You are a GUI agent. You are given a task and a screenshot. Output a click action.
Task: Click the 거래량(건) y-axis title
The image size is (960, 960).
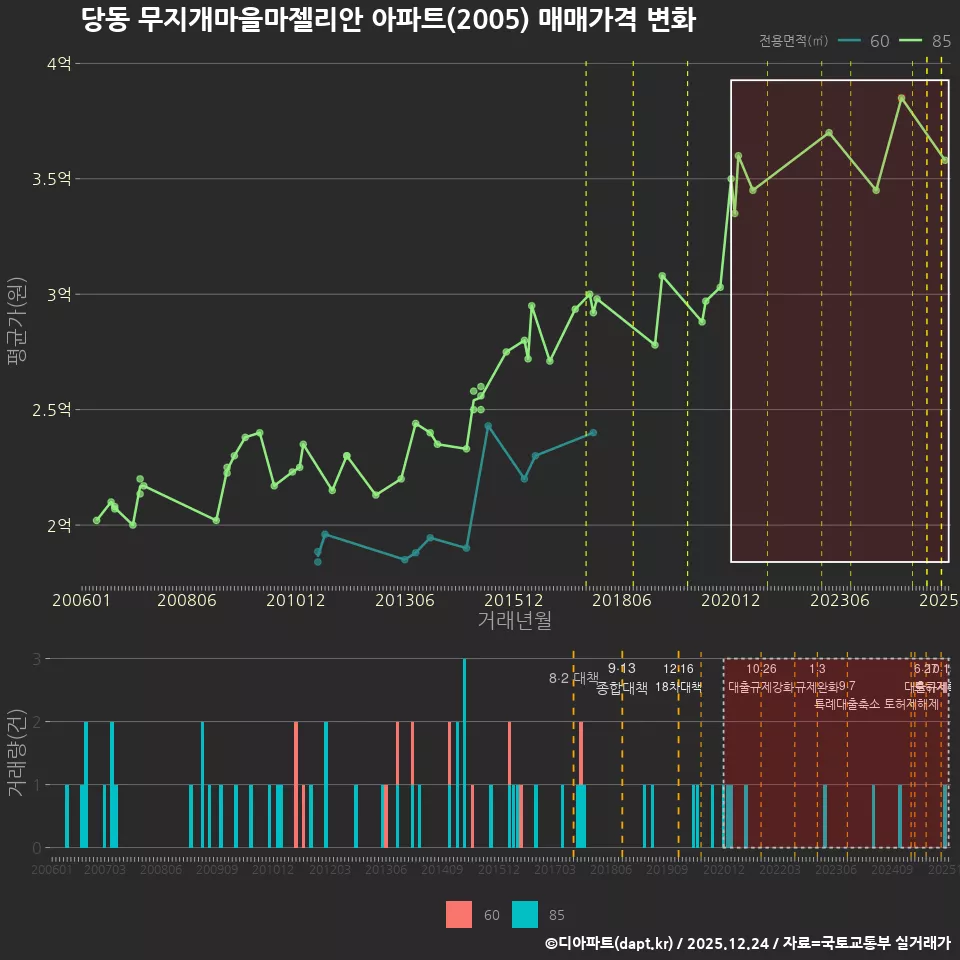point(16,753)
